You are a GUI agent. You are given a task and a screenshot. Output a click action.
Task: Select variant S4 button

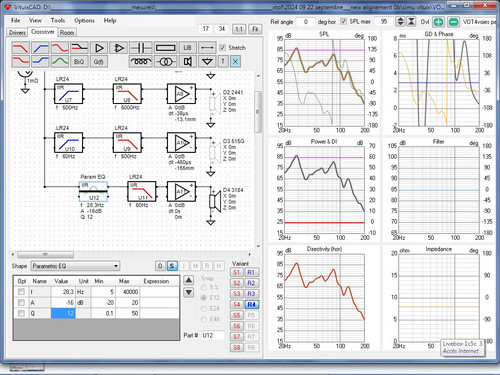tap(236, 304)
